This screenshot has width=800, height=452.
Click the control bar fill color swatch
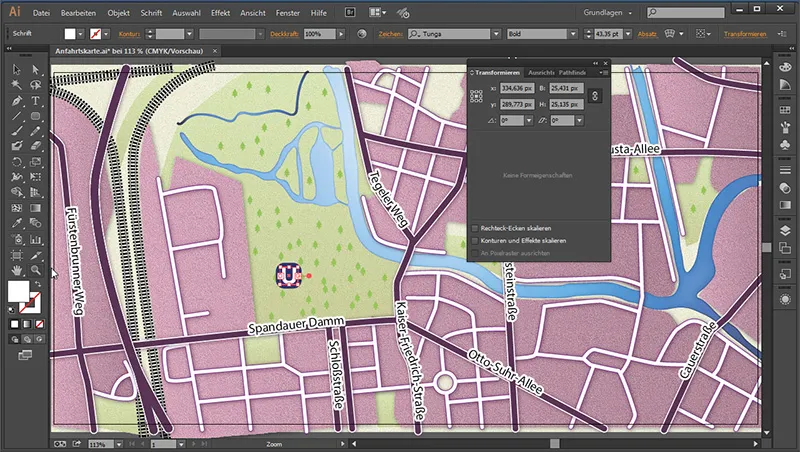tap(70, 34)
